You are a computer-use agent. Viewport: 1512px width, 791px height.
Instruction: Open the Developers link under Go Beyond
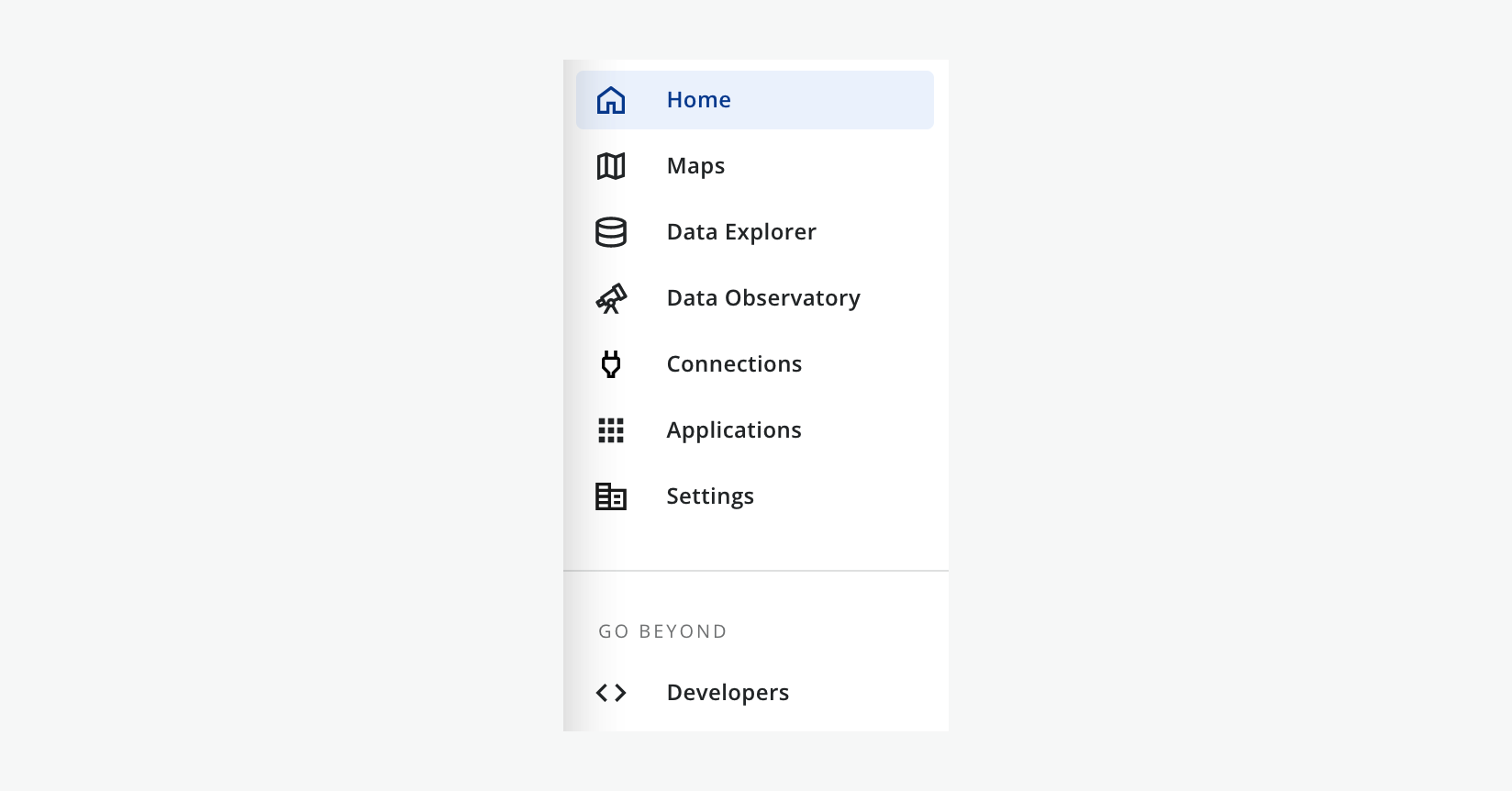tap(755, 693)
